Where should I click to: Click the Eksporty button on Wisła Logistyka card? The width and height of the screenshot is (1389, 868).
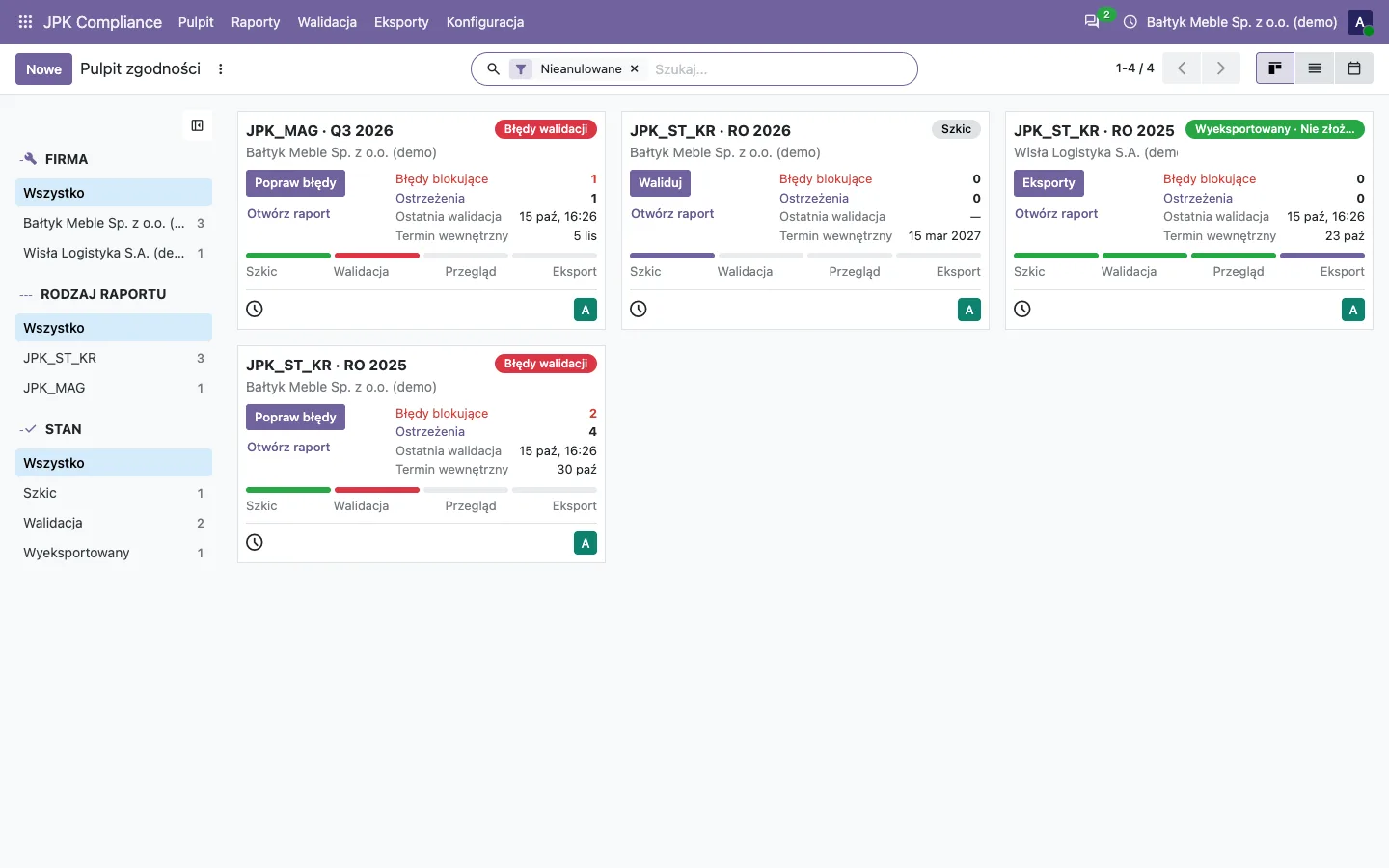tap(1049, 183)
